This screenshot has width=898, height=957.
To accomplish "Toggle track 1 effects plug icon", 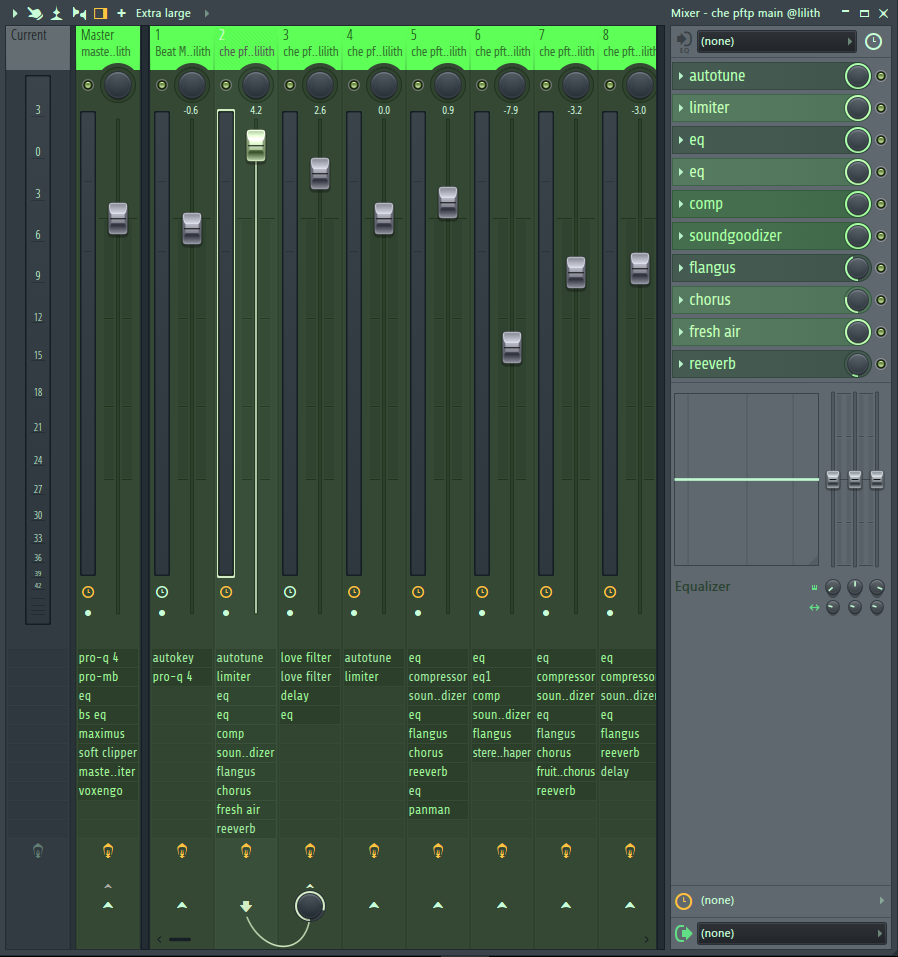I will [182, 850].
